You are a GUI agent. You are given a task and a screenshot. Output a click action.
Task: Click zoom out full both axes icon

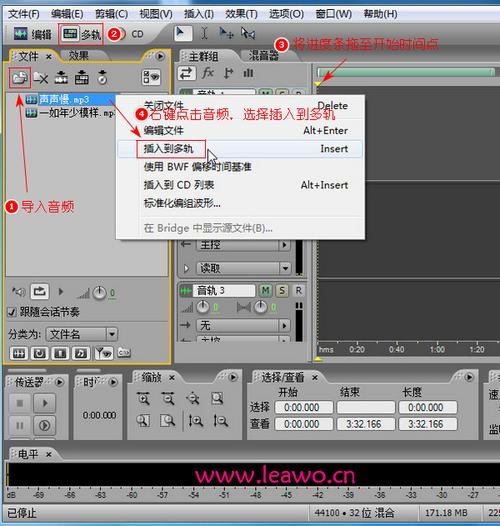(193, 399)
